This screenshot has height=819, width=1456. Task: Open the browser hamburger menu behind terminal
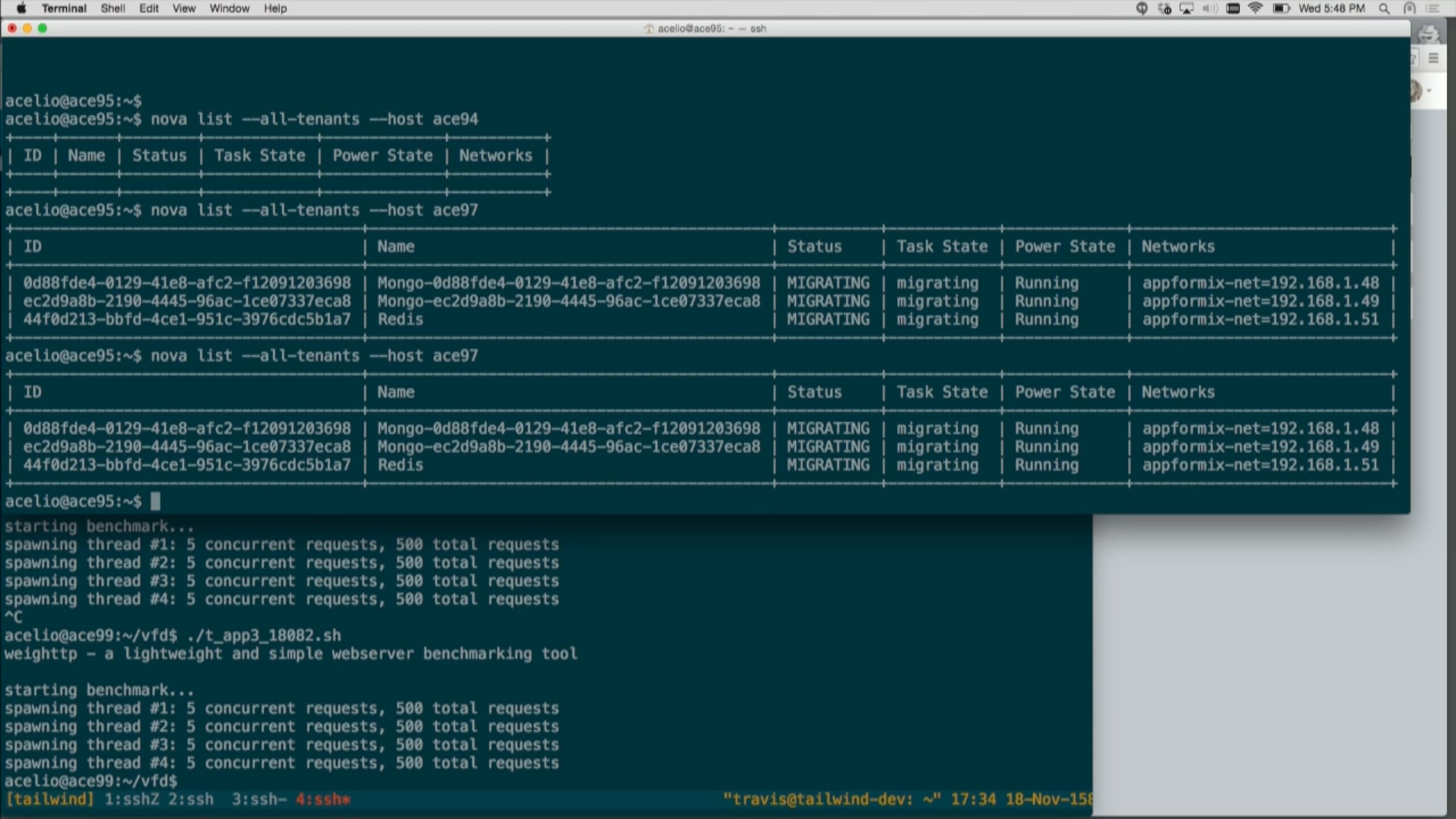point(1434,58)
